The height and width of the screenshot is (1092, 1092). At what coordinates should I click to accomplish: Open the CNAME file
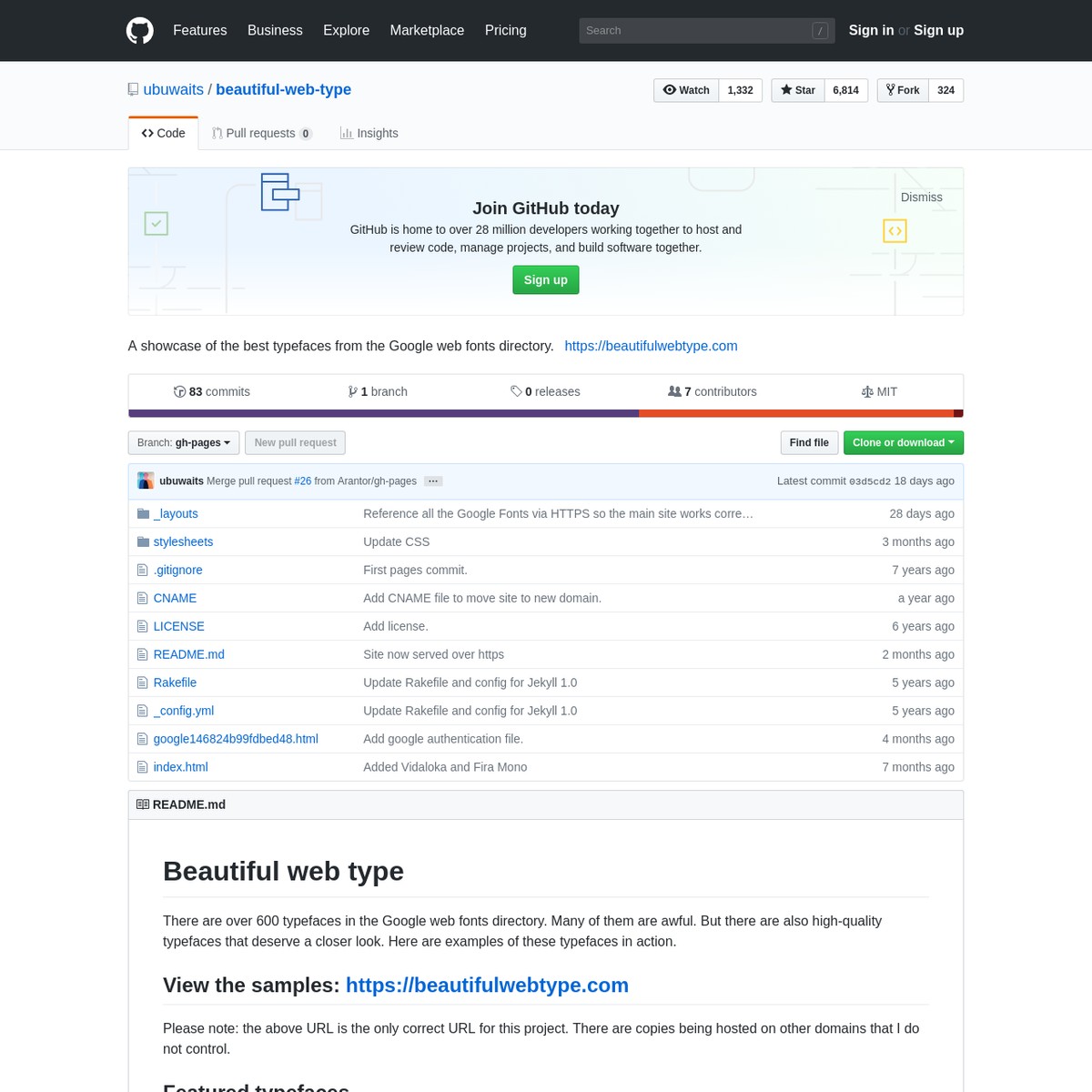175,599
